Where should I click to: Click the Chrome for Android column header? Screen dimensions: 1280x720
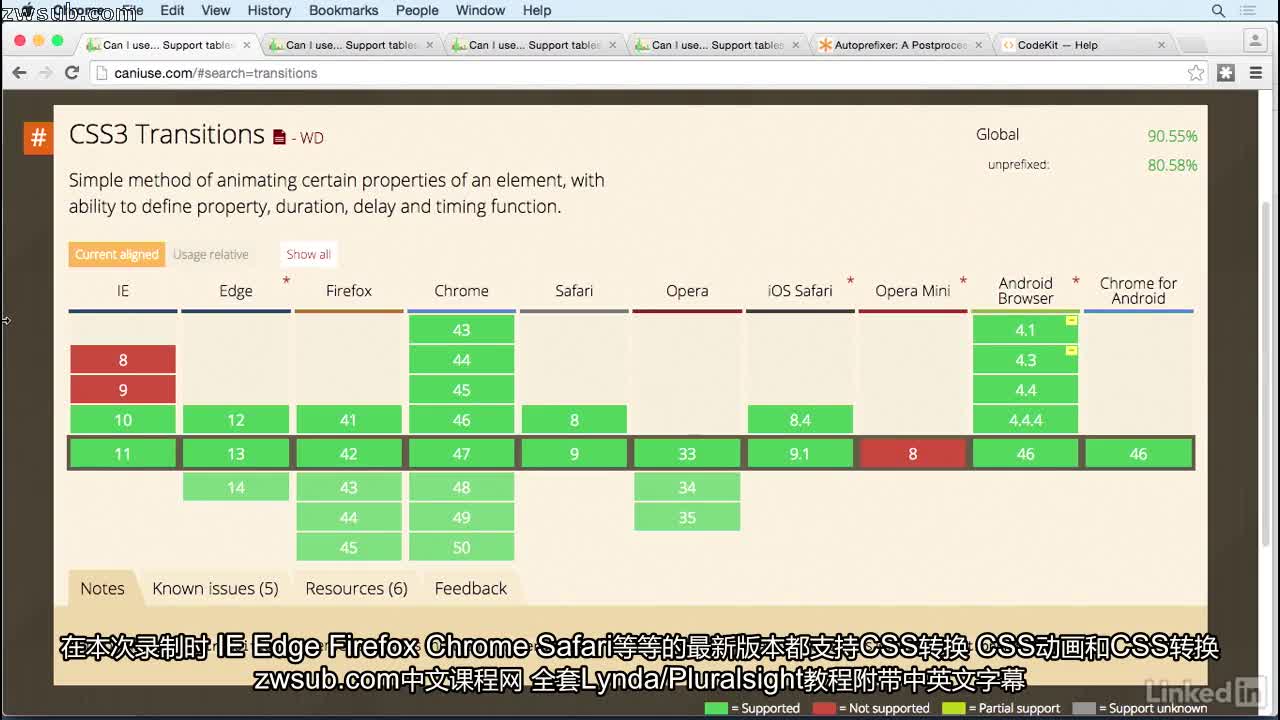pos(1138,291)
